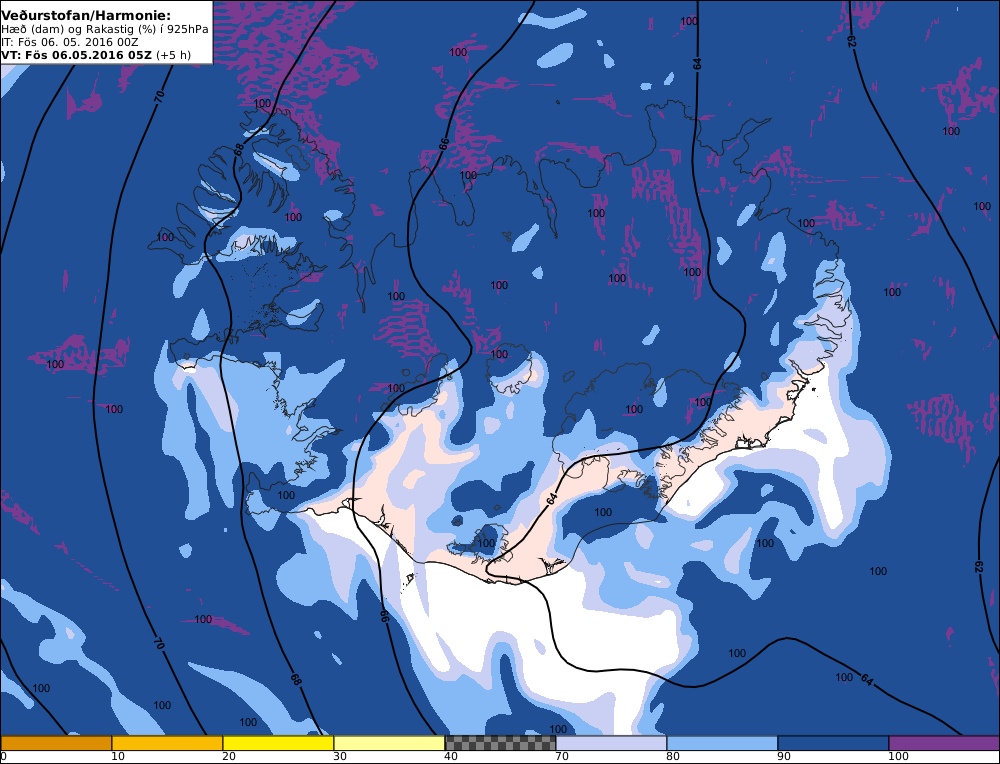The width and height of the screenshot is (1000, 764).
Task: Click the legend tick label '70'
Action: (562, 756)
